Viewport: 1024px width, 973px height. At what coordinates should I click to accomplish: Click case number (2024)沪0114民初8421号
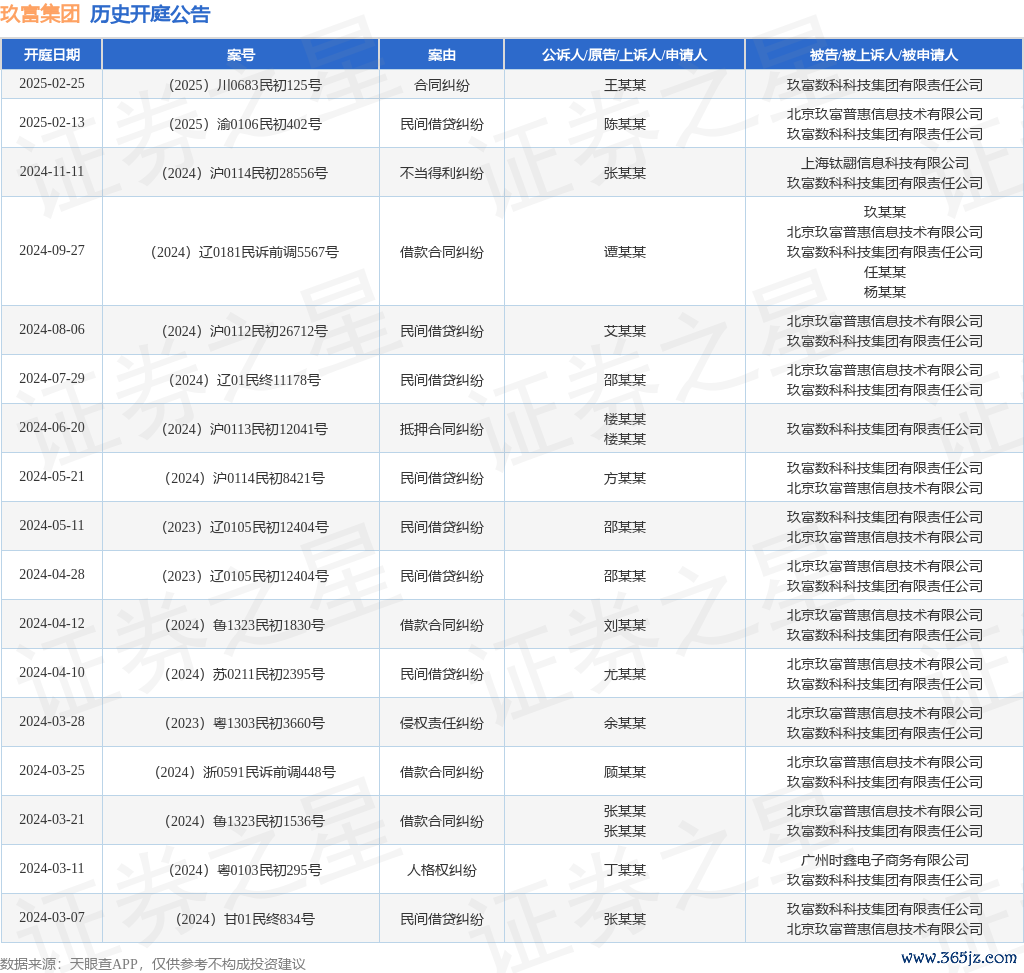(x=244, y=478)
